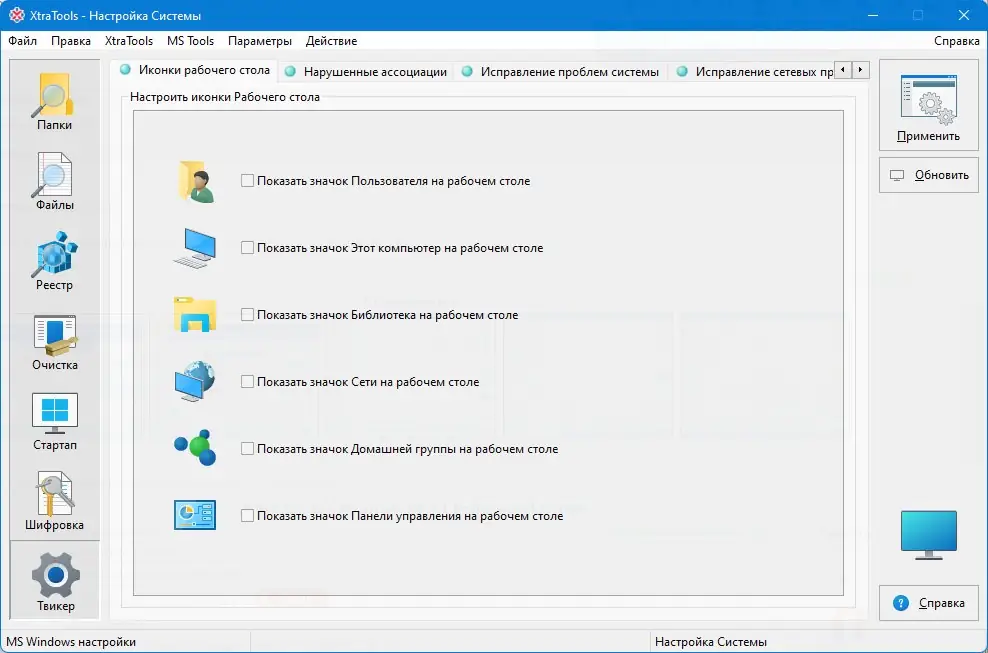Check Показать значок Сети checkbox
The height and width of the screenshot is (653, 988).
point(247,381)
